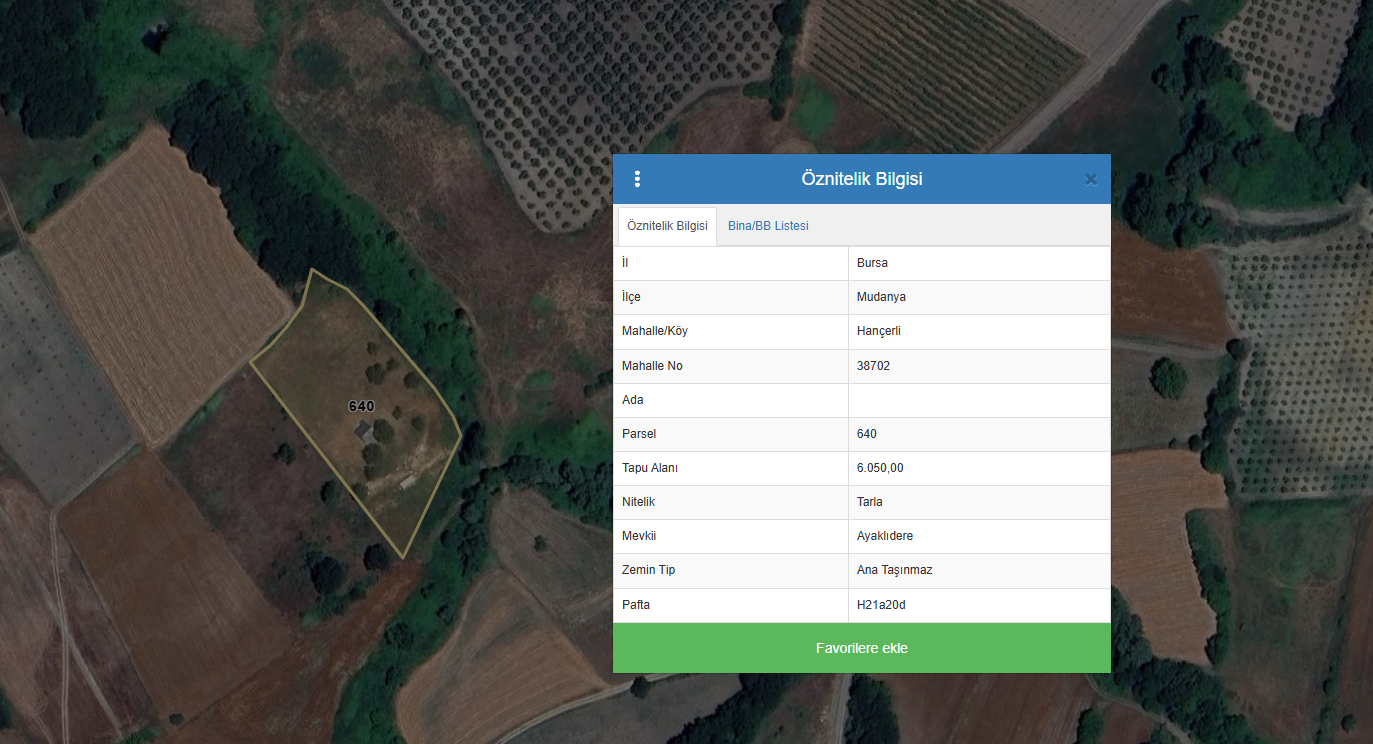Image resolution: width=1373 pixels, height=744 pixels.
Task: Click the Zemin Tip label
Action: 648,570
